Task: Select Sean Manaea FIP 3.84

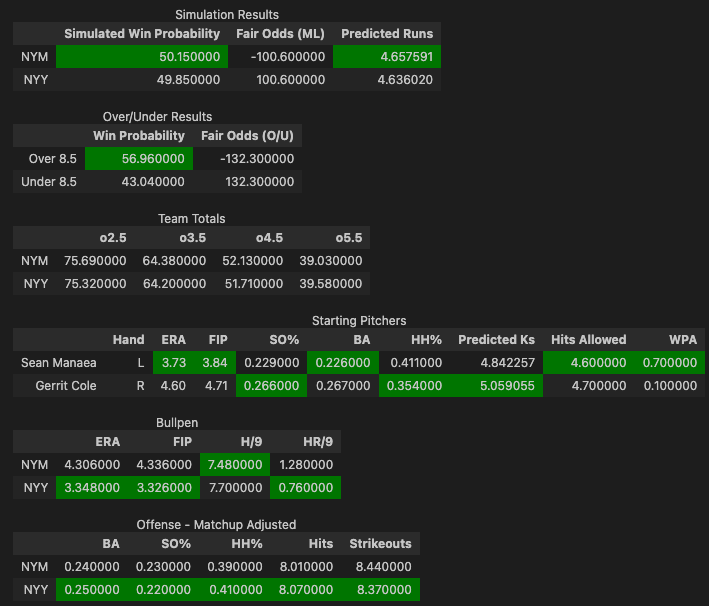Action: [x=215, y=363]
